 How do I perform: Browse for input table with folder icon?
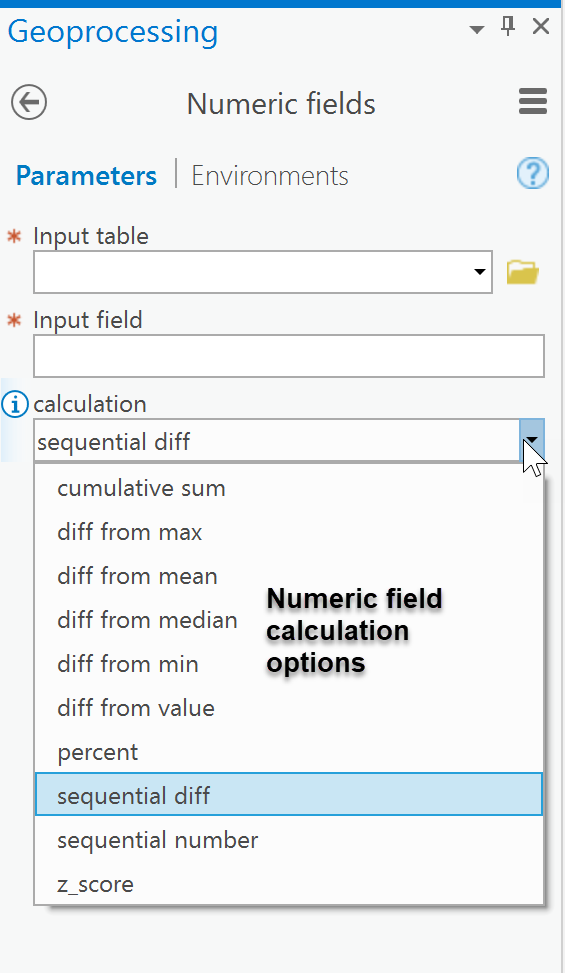click(523, 272)
